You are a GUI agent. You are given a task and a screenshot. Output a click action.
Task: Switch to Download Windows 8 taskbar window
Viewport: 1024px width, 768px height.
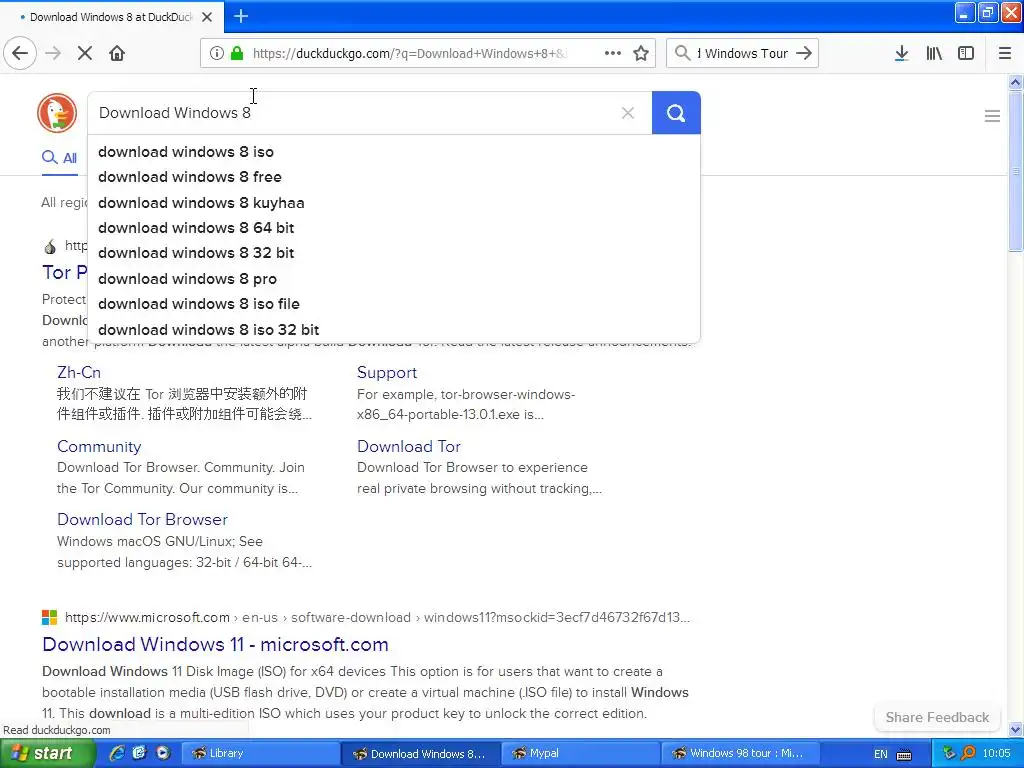[x=421, y=753]
